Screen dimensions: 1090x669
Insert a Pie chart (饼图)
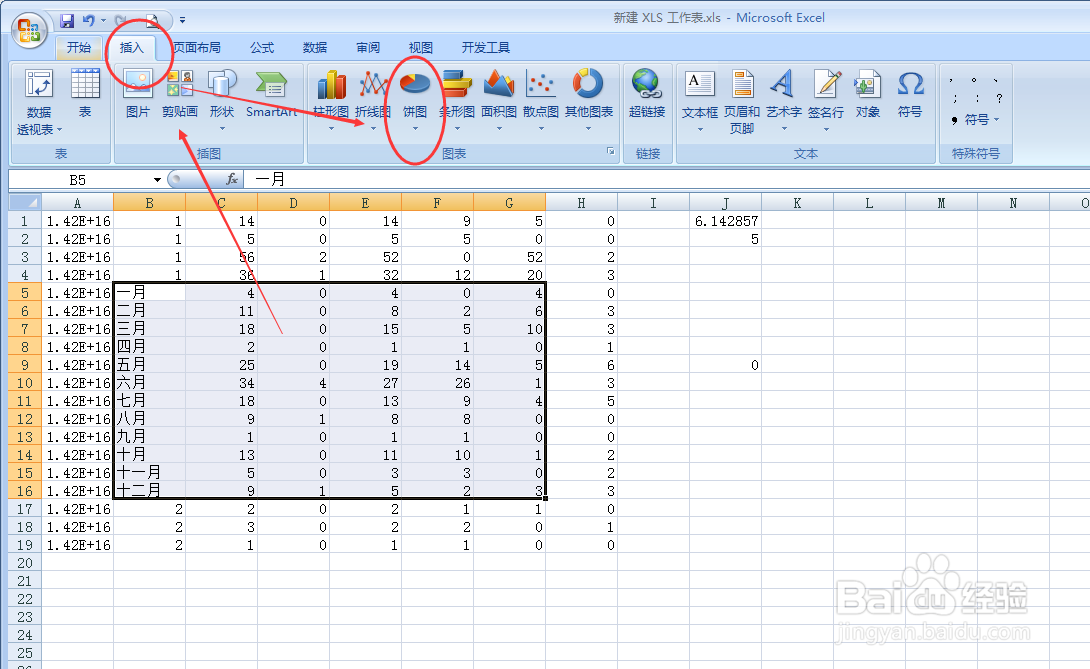(415, 99)
